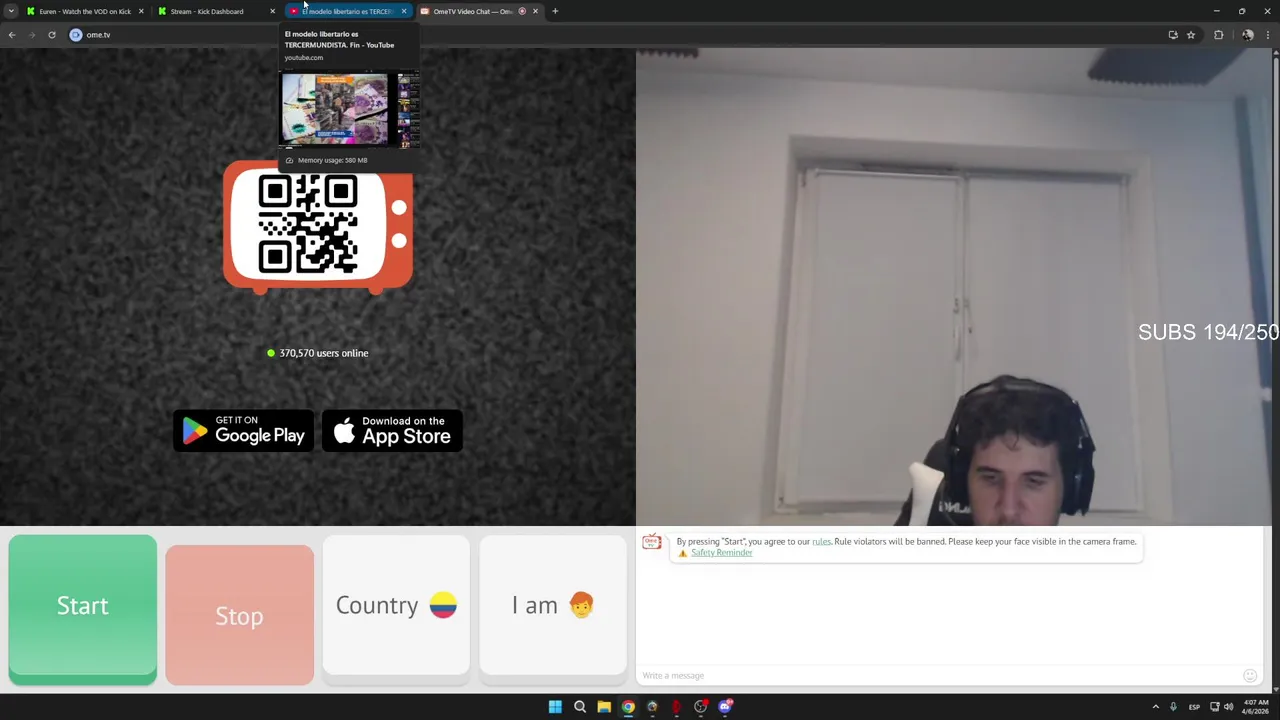Open a new browser tab
This screenshot has height=720, width=1280.
click(555, 11)
